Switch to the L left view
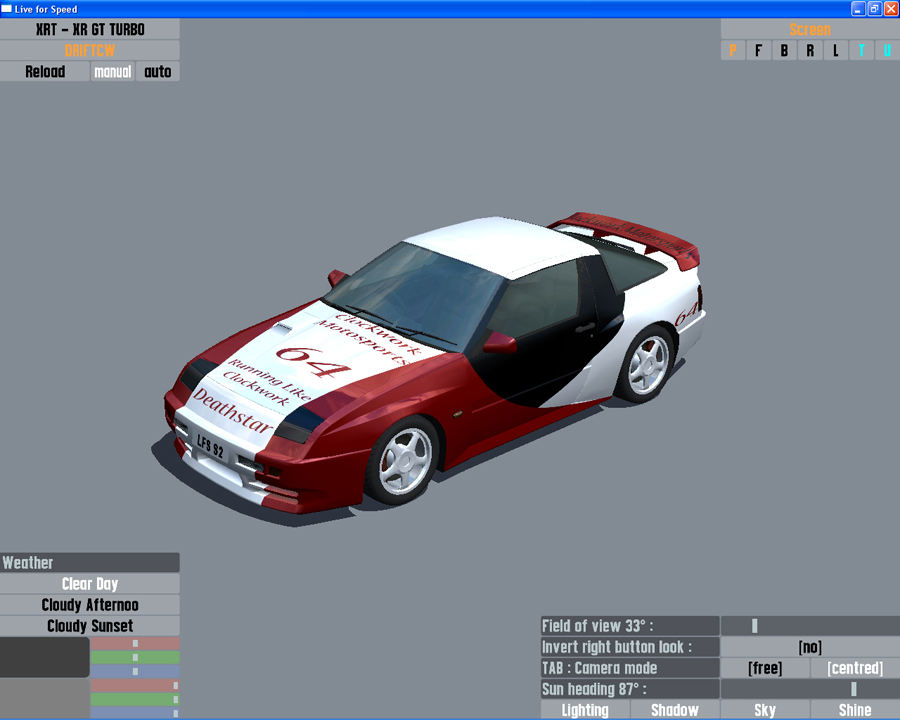Viewport: 900px width, 720px height. 836,51
